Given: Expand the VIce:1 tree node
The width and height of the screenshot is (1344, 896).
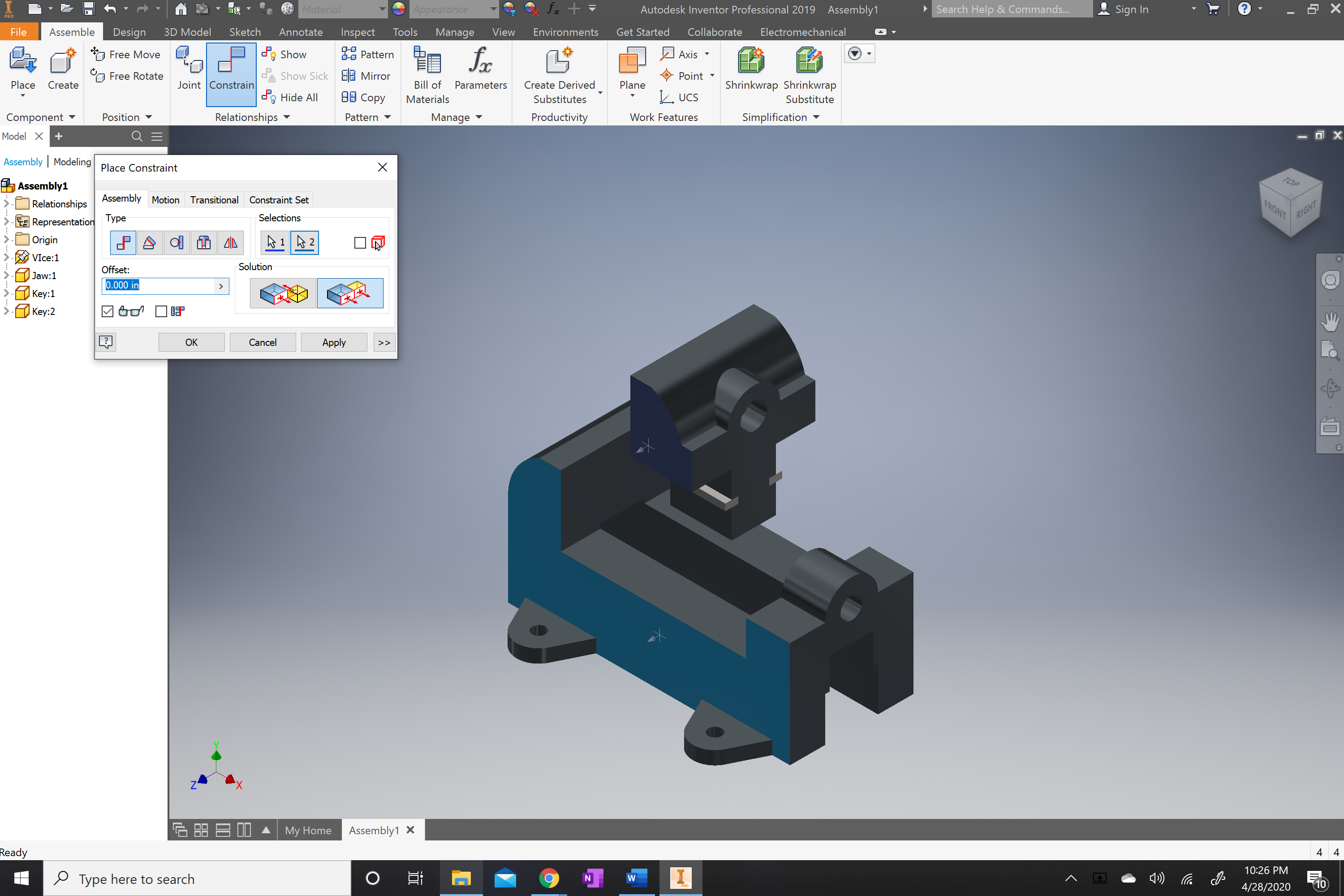Looking at the screenshot, I should click(x=7, y=258).
